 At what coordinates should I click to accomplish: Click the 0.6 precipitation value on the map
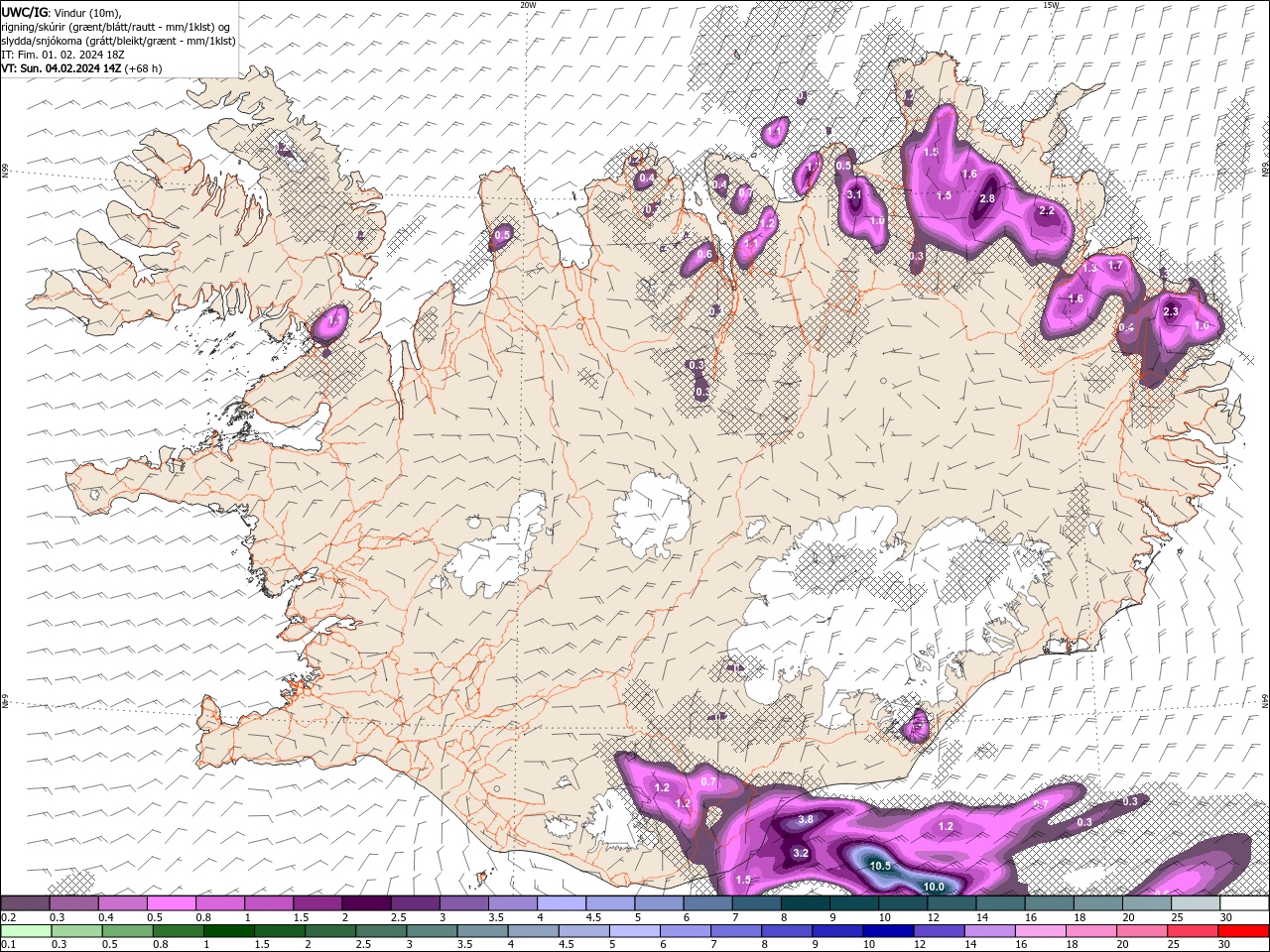(704, 255)
